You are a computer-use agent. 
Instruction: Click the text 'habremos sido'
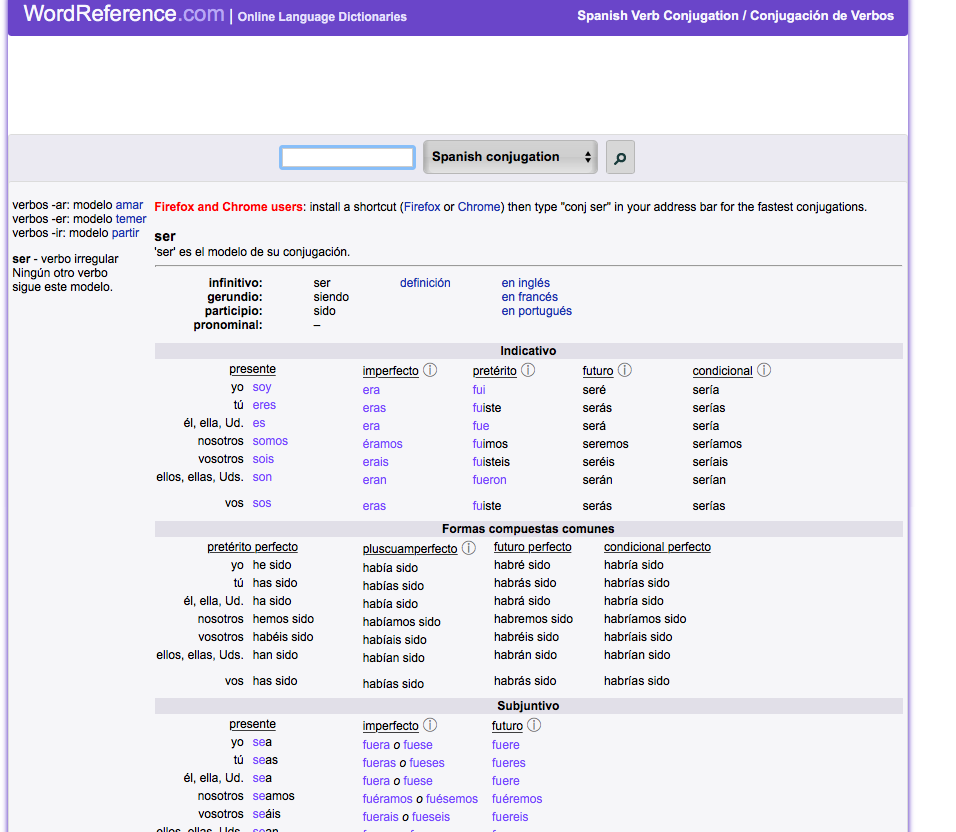pyautogui.click(x=533, y=619)
